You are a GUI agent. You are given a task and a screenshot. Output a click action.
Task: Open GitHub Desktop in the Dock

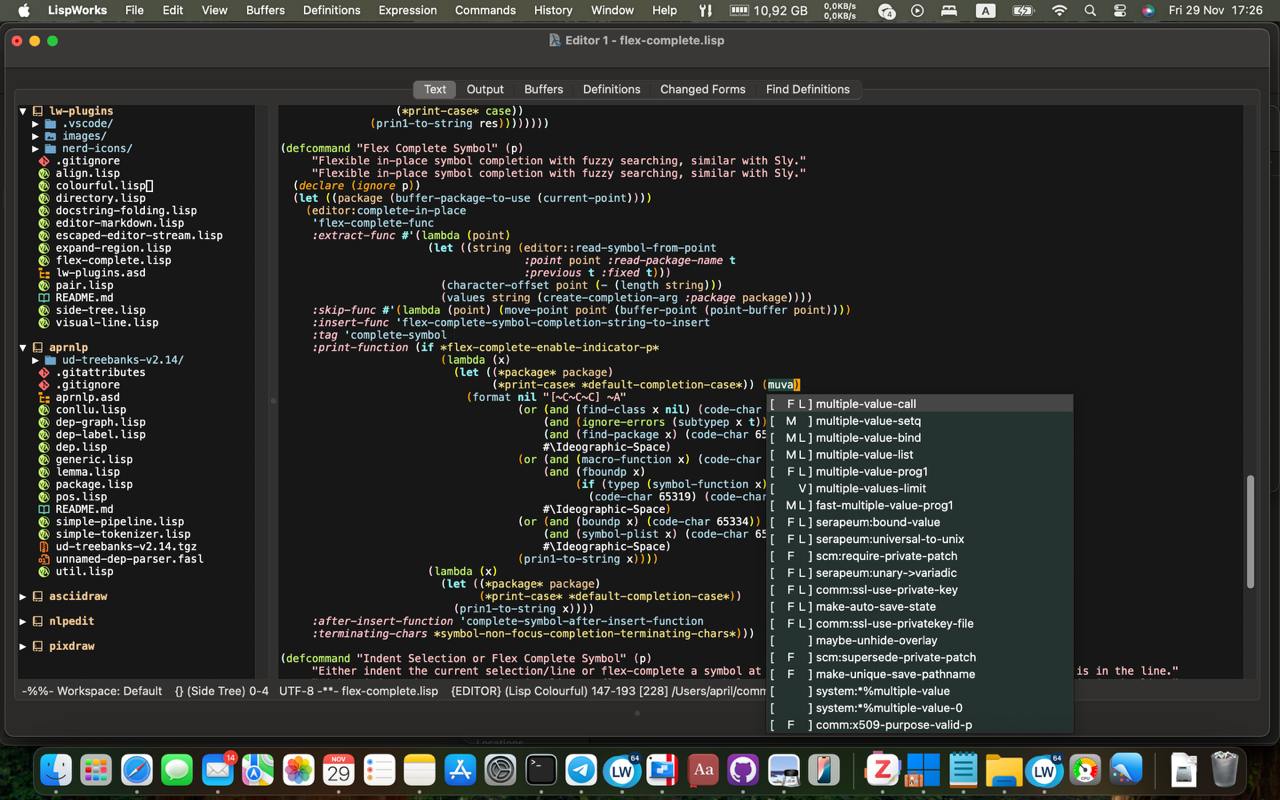pos(742,770)
